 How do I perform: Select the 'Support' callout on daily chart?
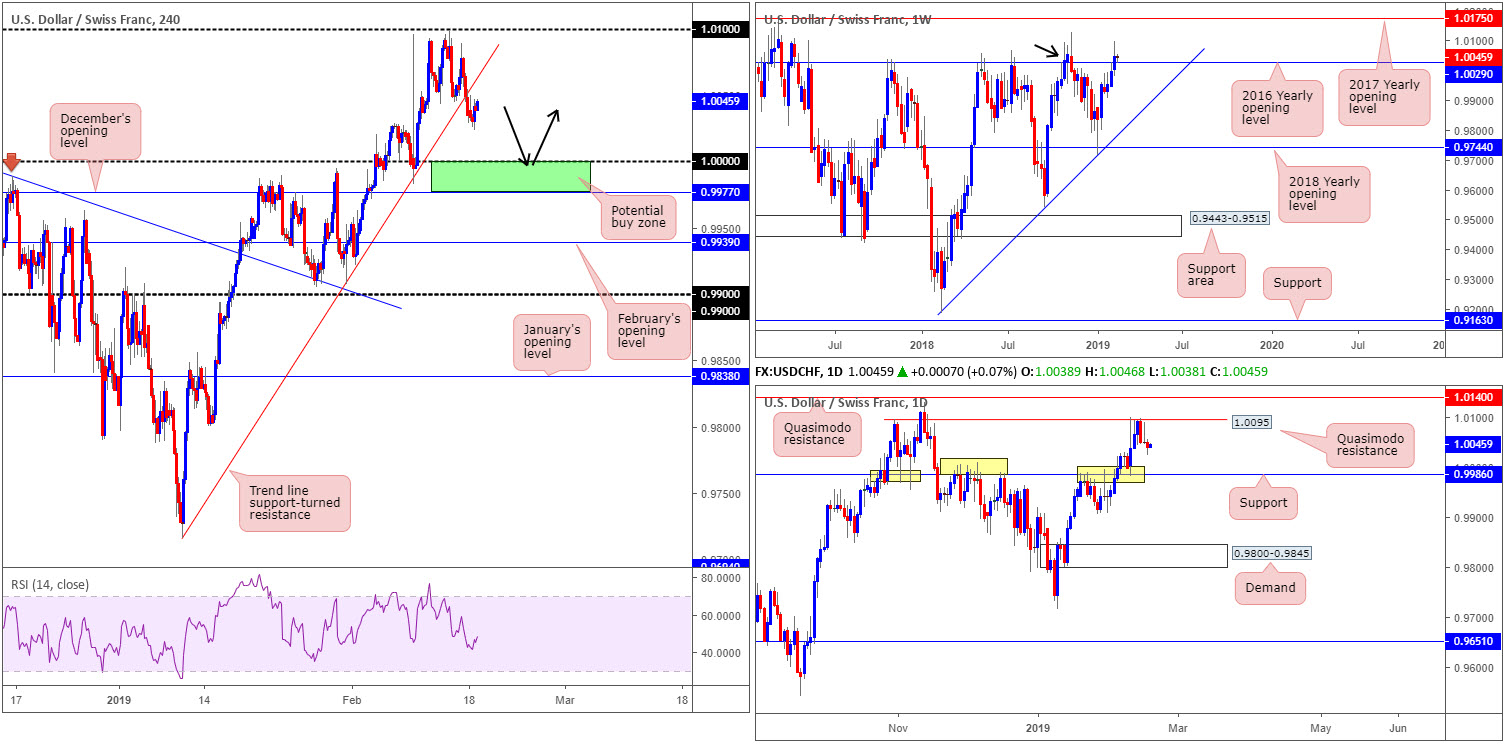pos(1263,503)
